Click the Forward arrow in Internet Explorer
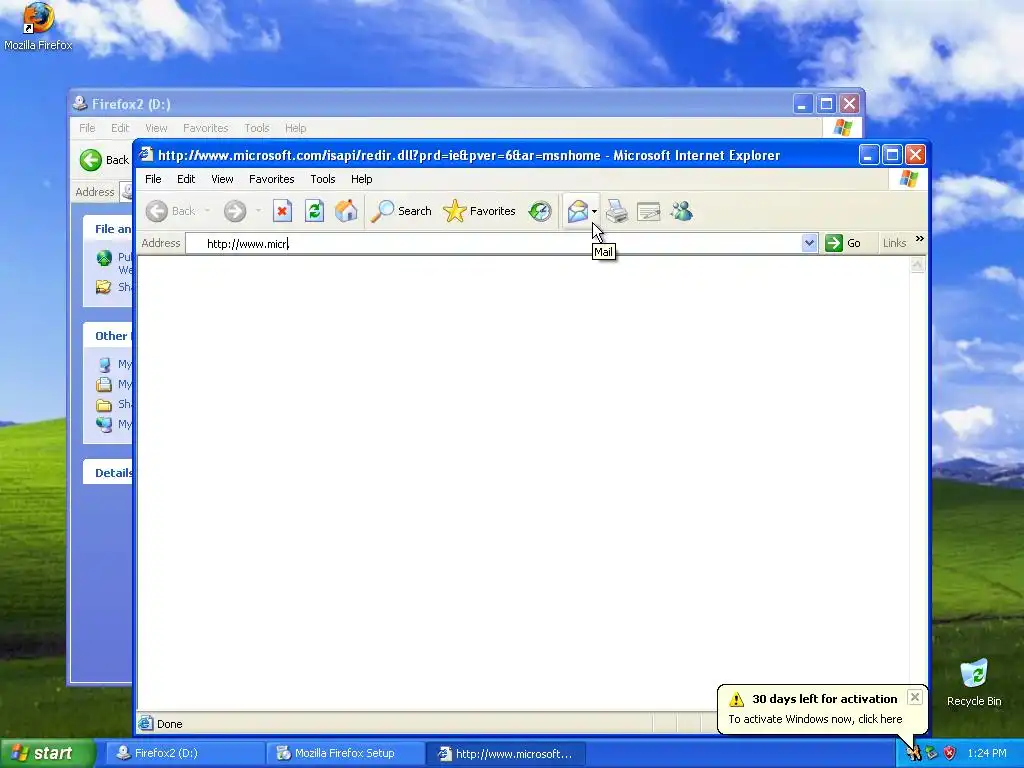This screenshot has height=768, width=1024. pos(234,211)
